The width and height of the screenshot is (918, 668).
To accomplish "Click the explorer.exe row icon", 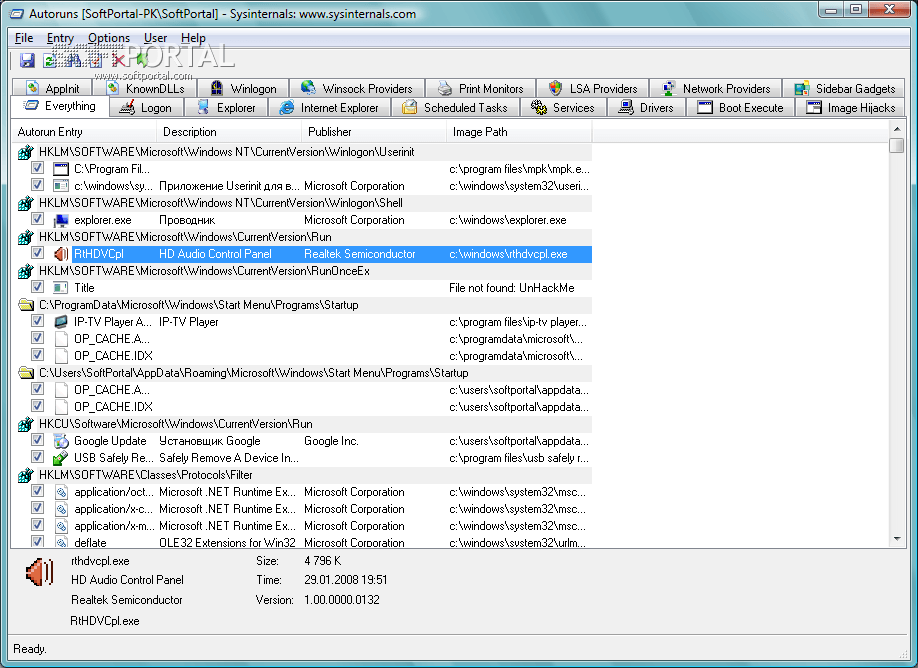I will pos(61,220).
